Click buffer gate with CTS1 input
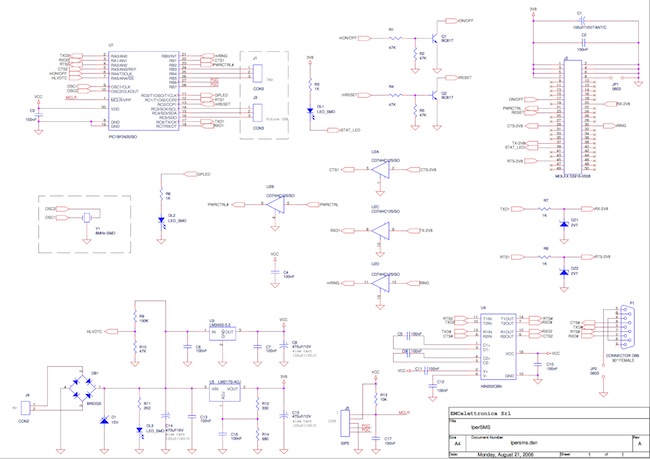 click(381, 169)
